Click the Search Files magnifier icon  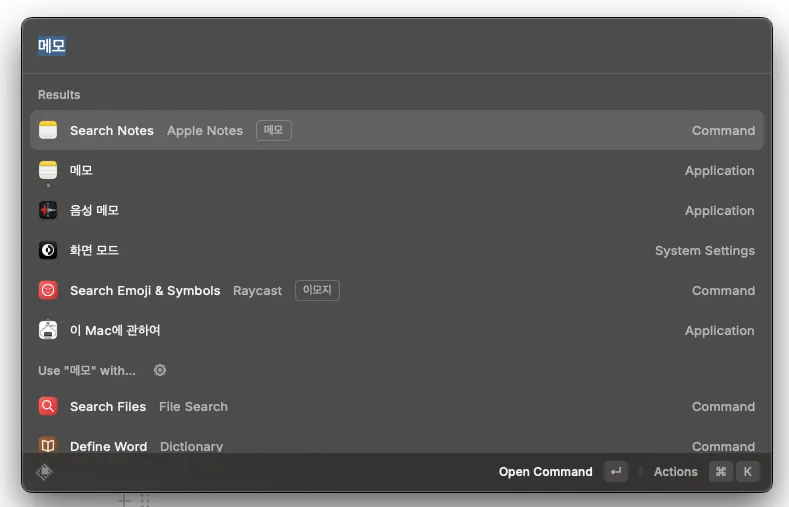(48, 406)
